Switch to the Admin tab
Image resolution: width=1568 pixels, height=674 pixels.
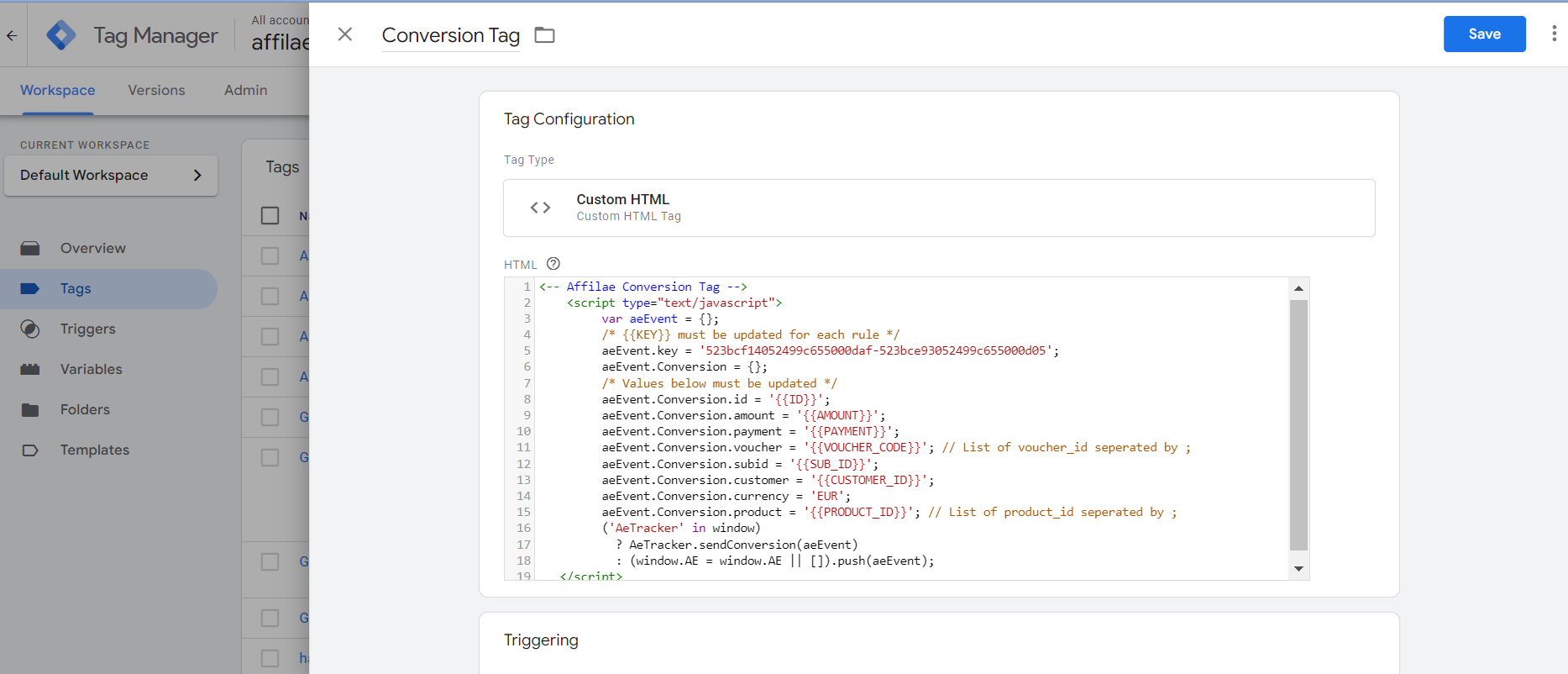[x=245, y=90]
